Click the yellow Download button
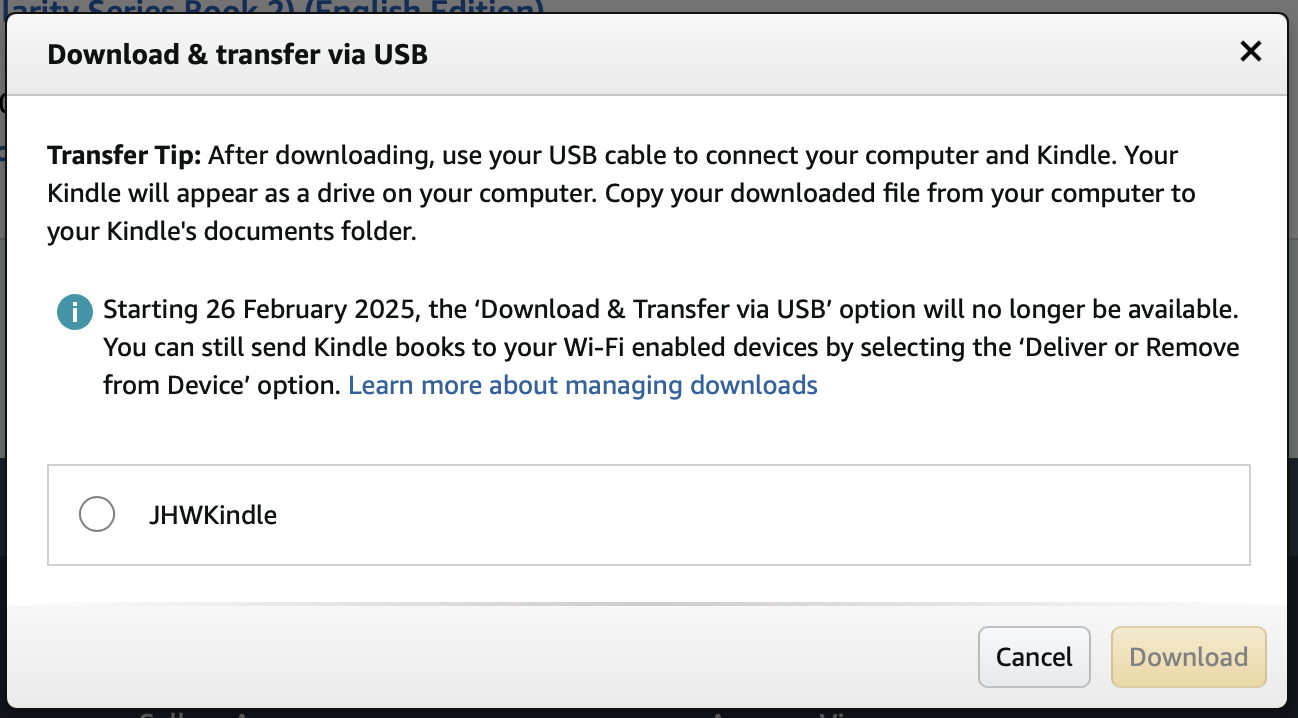The height and width of the screenshot is (718, 1298). pos(1189,657)
